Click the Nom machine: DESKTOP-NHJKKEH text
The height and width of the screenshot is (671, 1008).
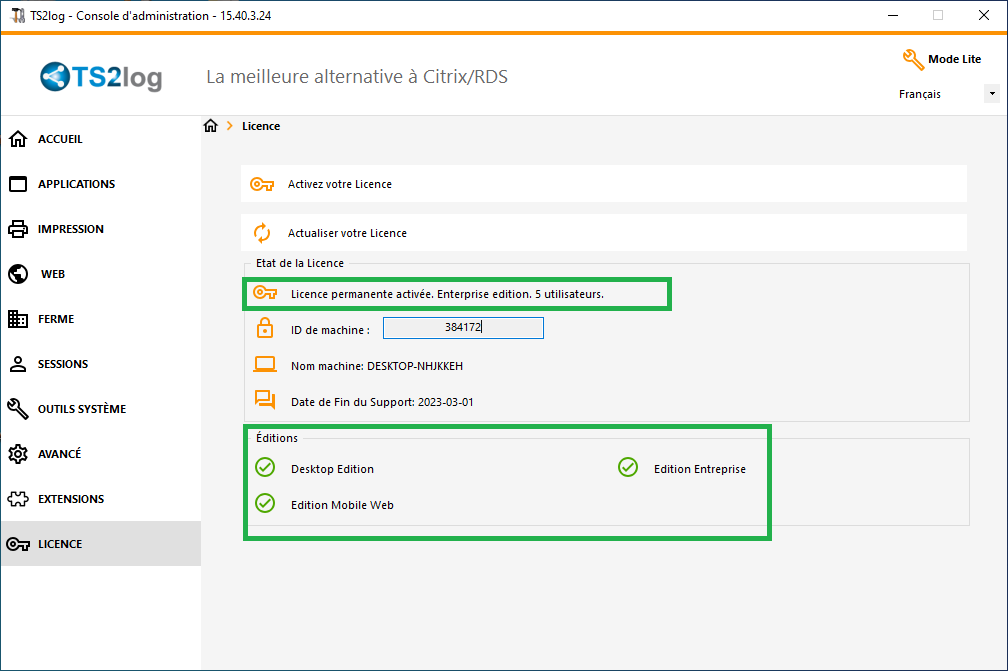click(377, 366)
